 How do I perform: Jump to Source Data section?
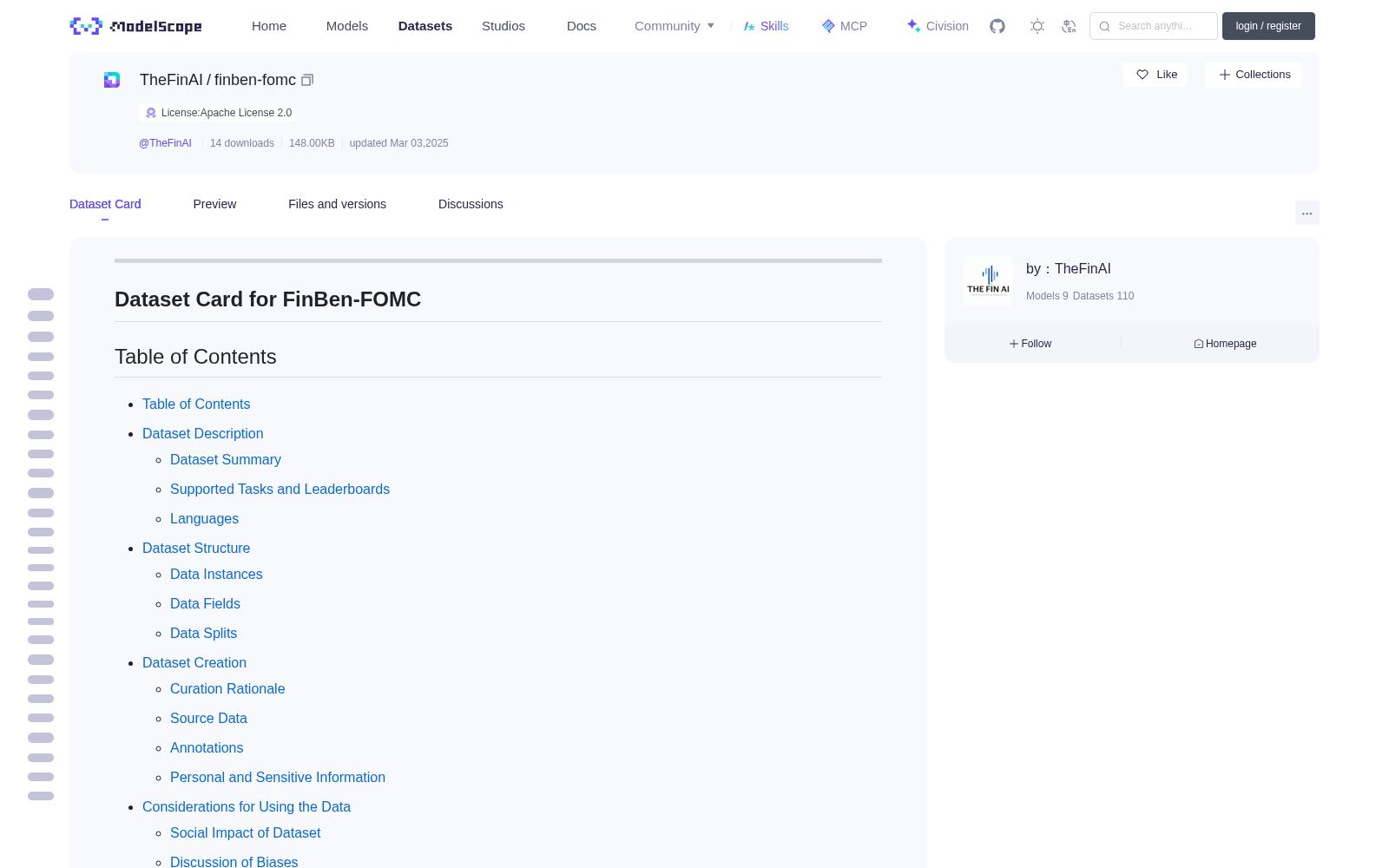coord(208,719)
